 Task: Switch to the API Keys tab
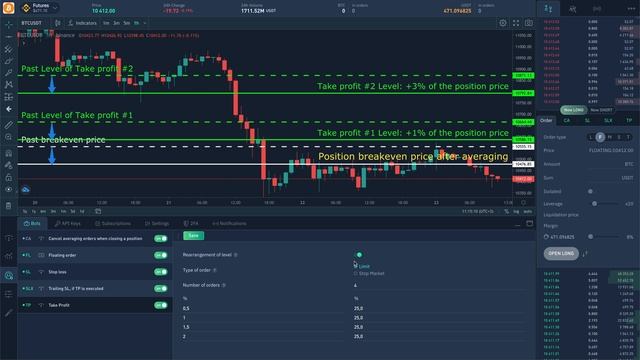click(67, 223)
